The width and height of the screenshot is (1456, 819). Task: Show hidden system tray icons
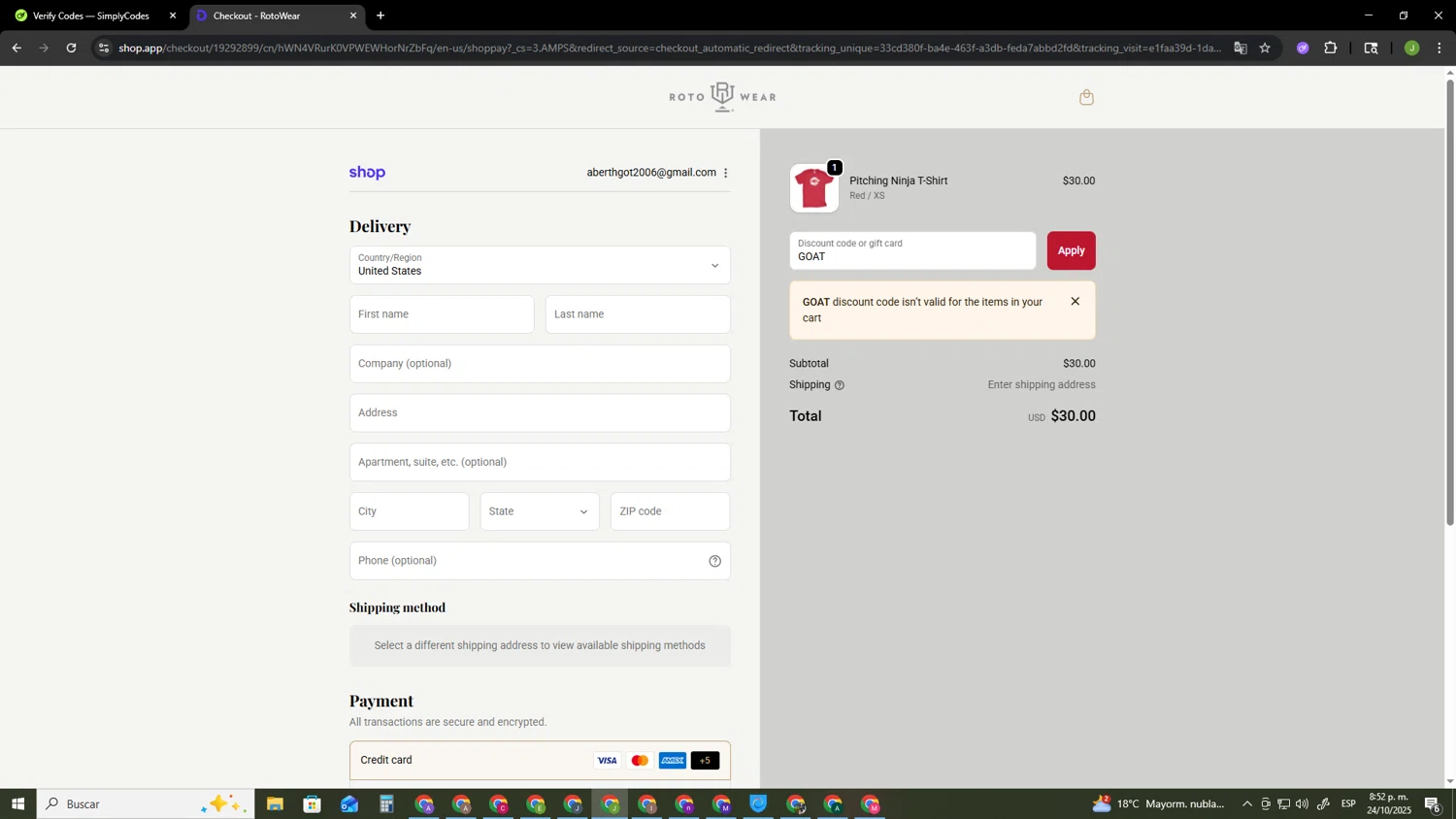tap(1246, 804)
